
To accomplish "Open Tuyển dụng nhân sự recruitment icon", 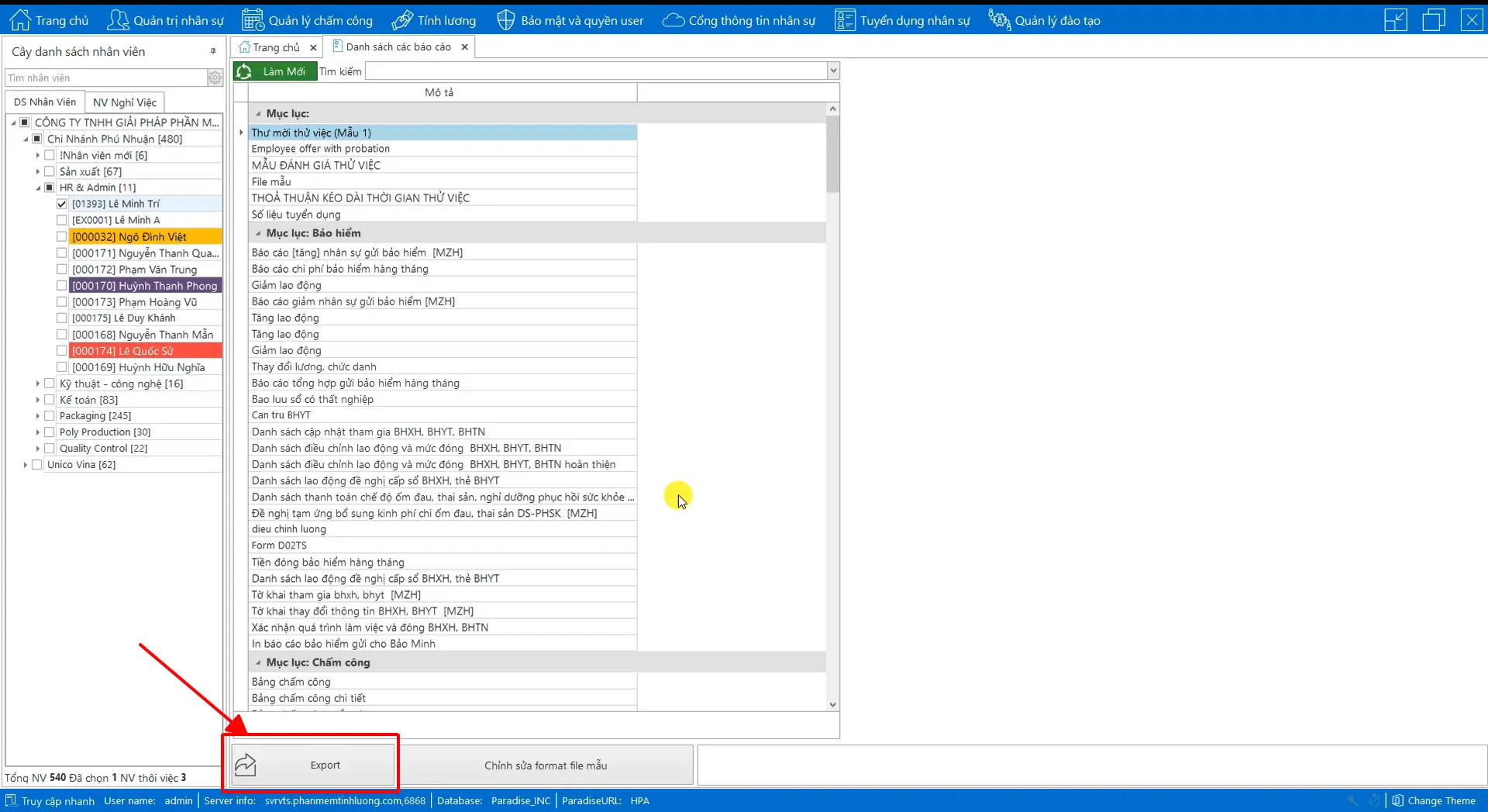I will coord(845,20).
